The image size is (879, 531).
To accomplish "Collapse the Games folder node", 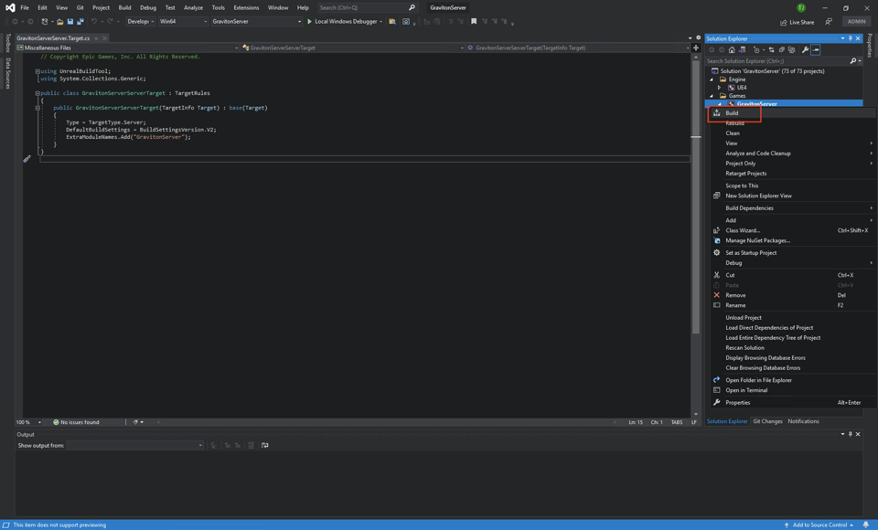I will (711, 96).
